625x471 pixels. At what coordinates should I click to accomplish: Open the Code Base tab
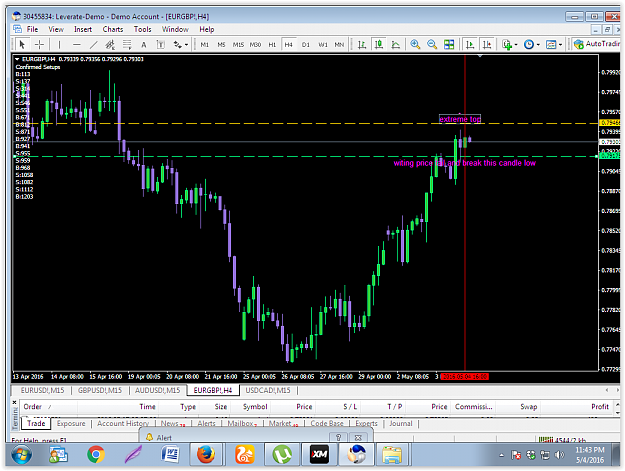click(x=326, y=423)
